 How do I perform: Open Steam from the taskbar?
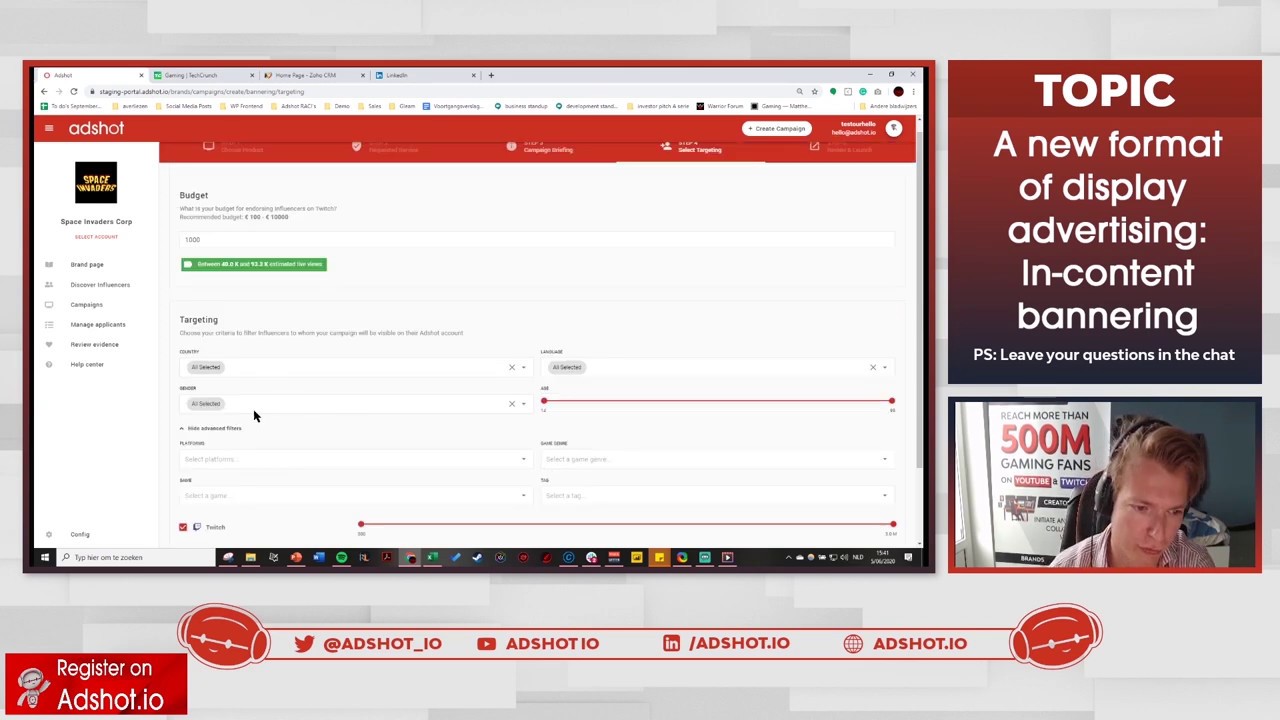click(477, 557)
